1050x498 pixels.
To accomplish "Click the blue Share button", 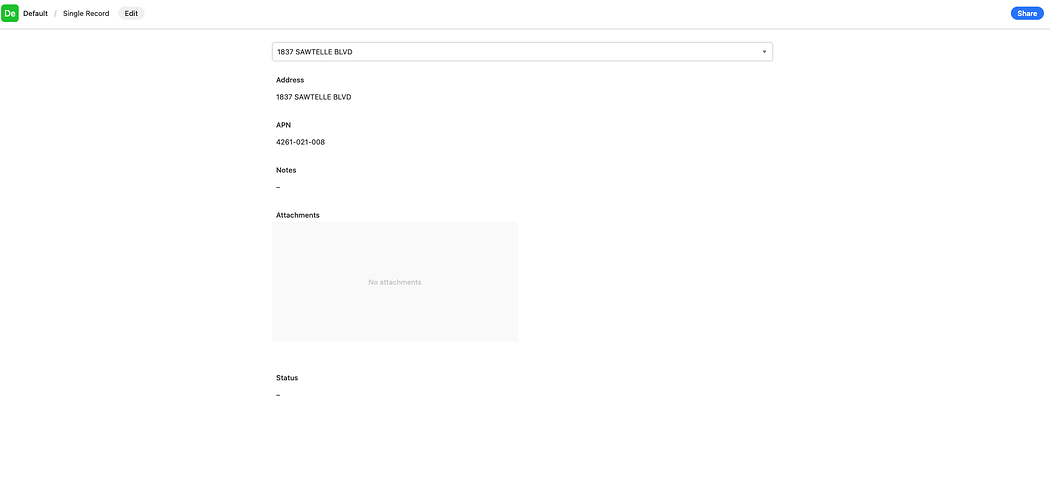I will pyautogui.click(x=1027, y=13).
